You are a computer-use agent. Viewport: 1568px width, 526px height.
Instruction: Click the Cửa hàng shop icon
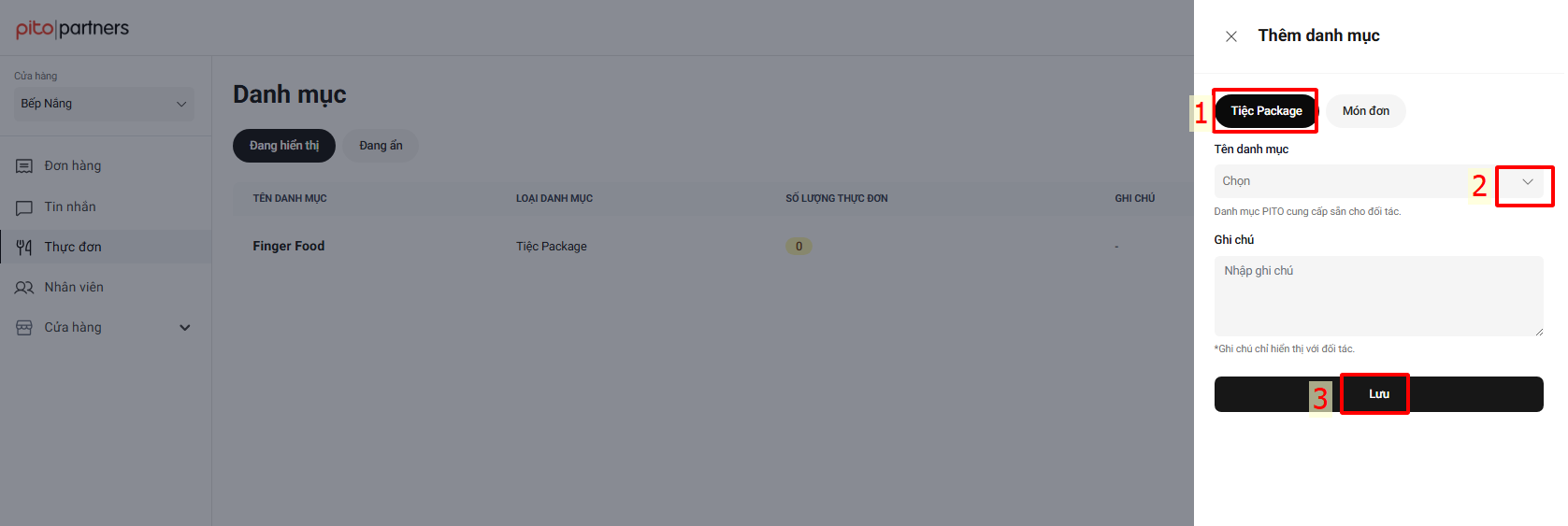click(24, 328)
